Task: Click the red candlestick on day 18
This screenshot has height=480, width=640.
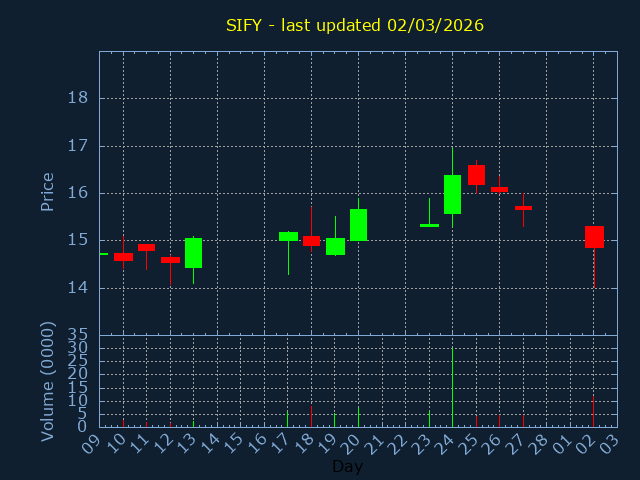Action: [x=311, y=241]
